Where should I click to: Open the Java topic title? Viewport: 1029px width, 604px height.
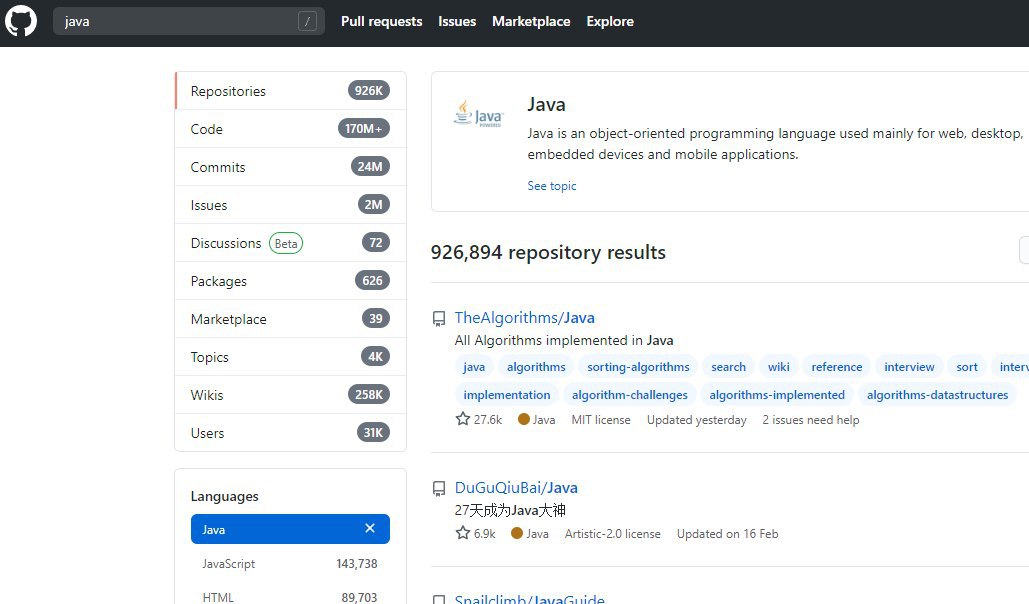tap(546, 104)
